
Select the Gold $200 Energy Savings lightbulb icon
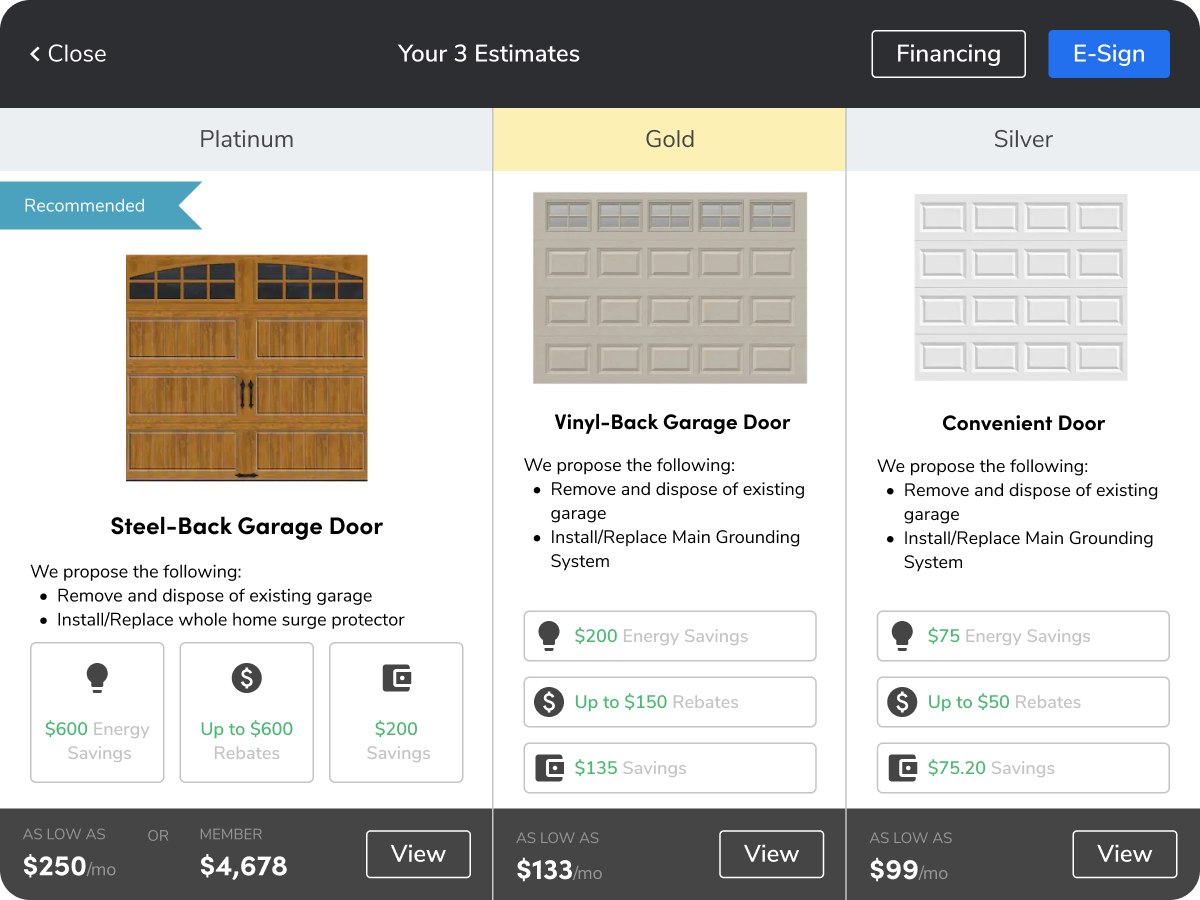(548, 635)
